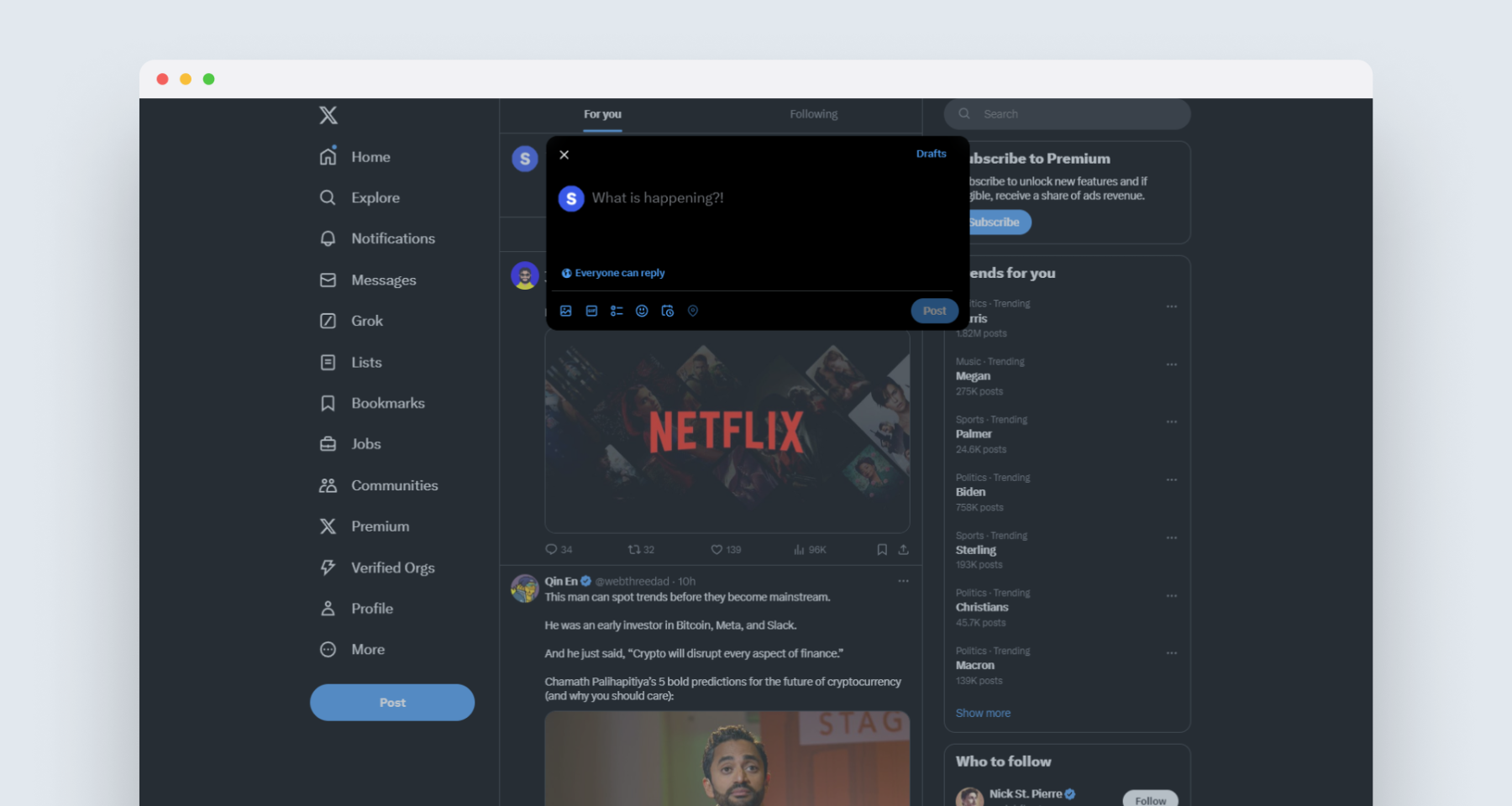Open more options for Macron trend
Screen dimensions: 1512x806
click(1171, 653)
